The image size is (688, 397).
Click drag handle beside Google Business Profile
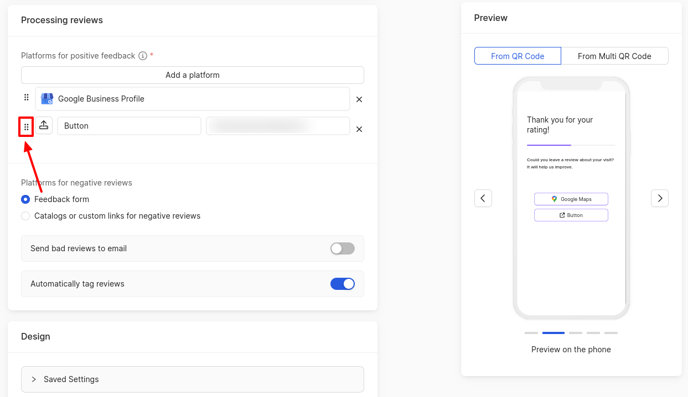(x=26, y=97)
